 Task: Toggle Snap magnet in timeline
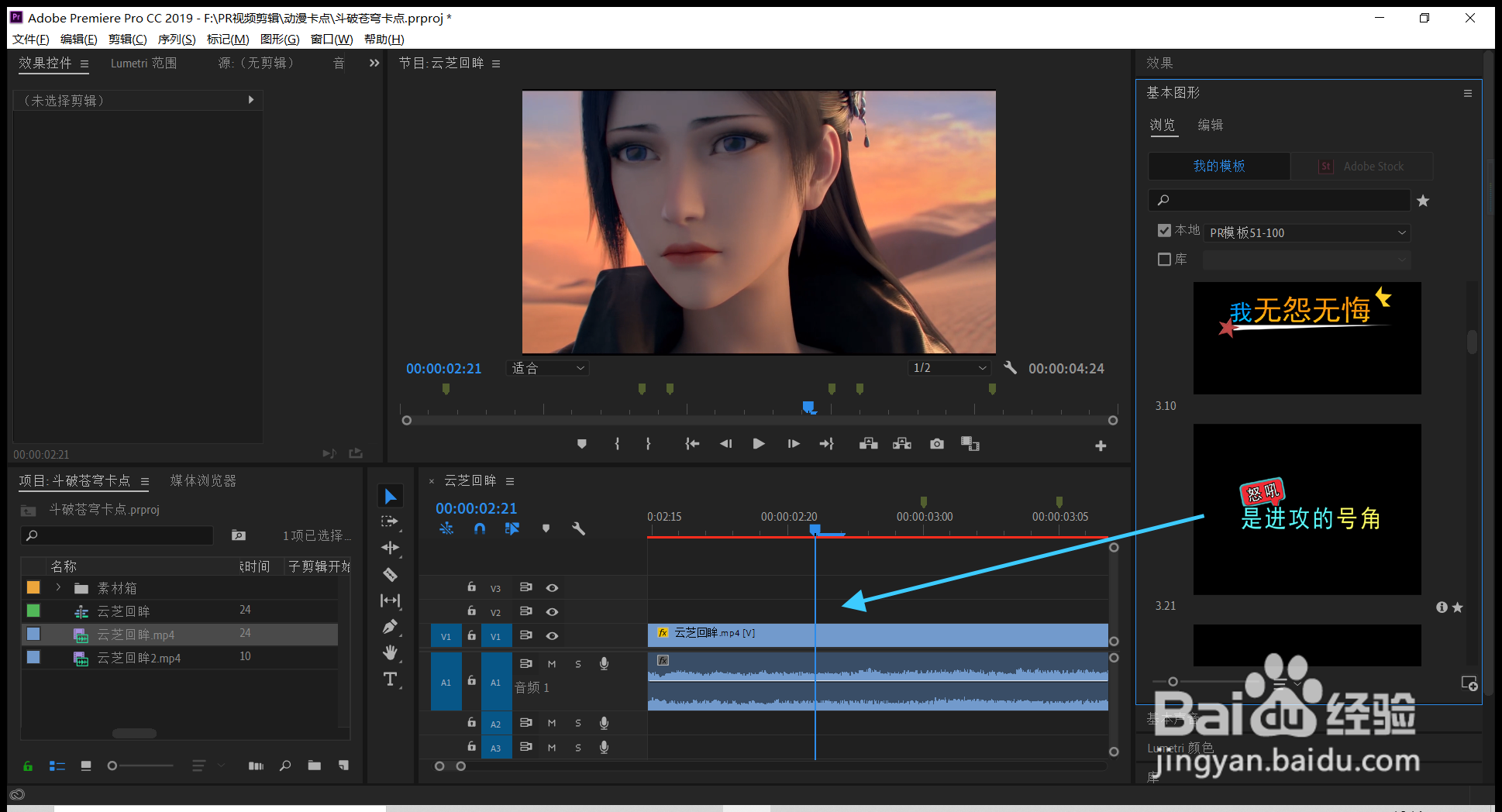click(480, 528)
